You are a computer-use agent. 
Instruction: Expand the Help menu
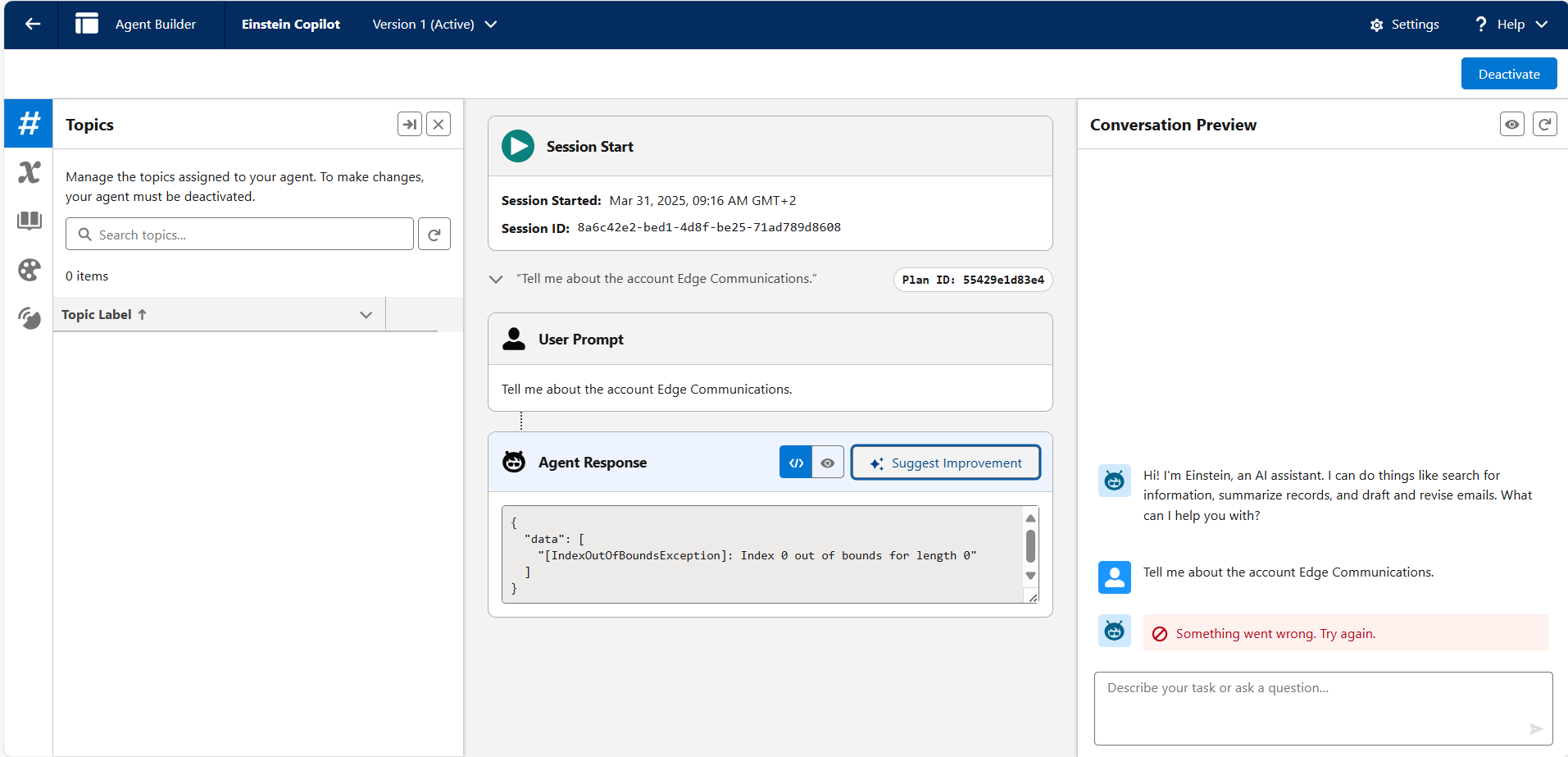1511,25
